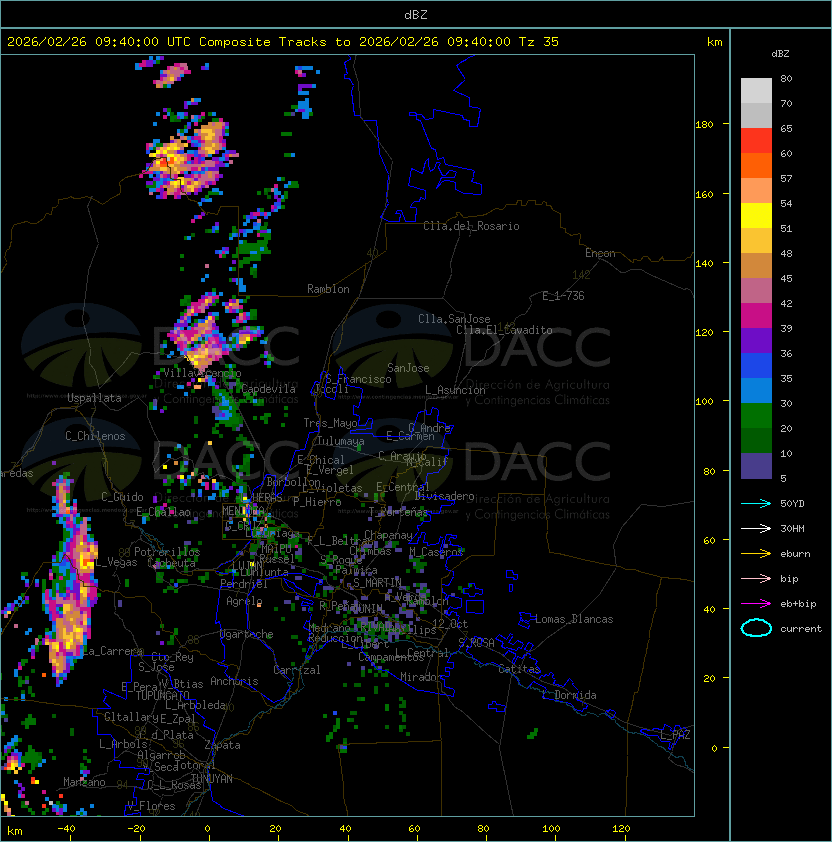Select the light blue swatch between 35 and 30
The image size is (832, 842).
[756, 391]
